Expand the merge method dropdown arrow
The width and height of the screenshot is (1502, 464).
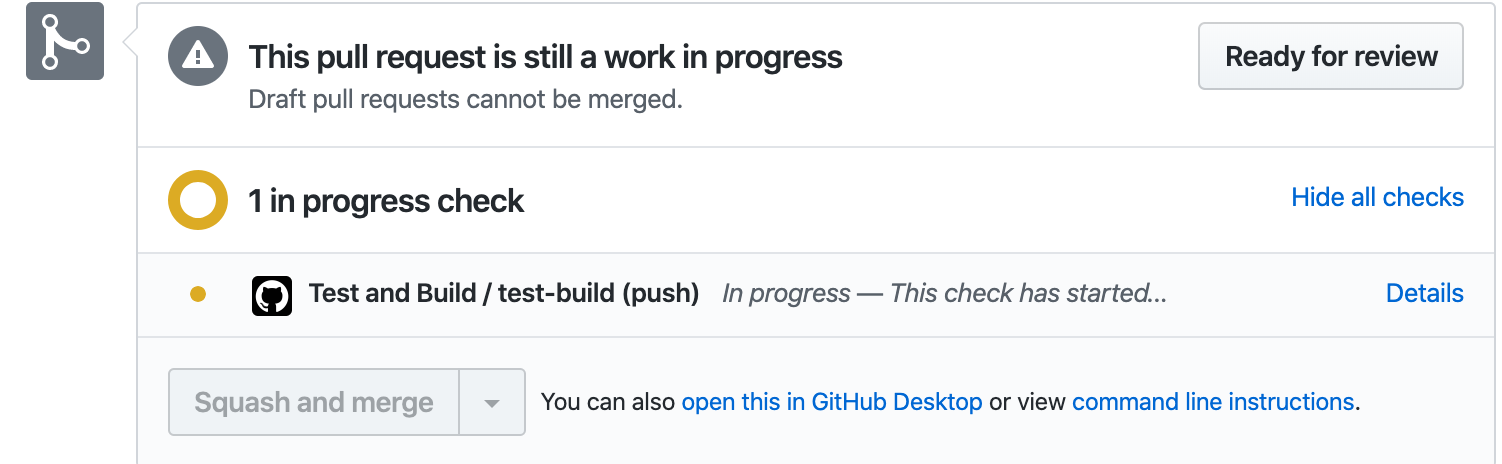[x=492, y=402]
